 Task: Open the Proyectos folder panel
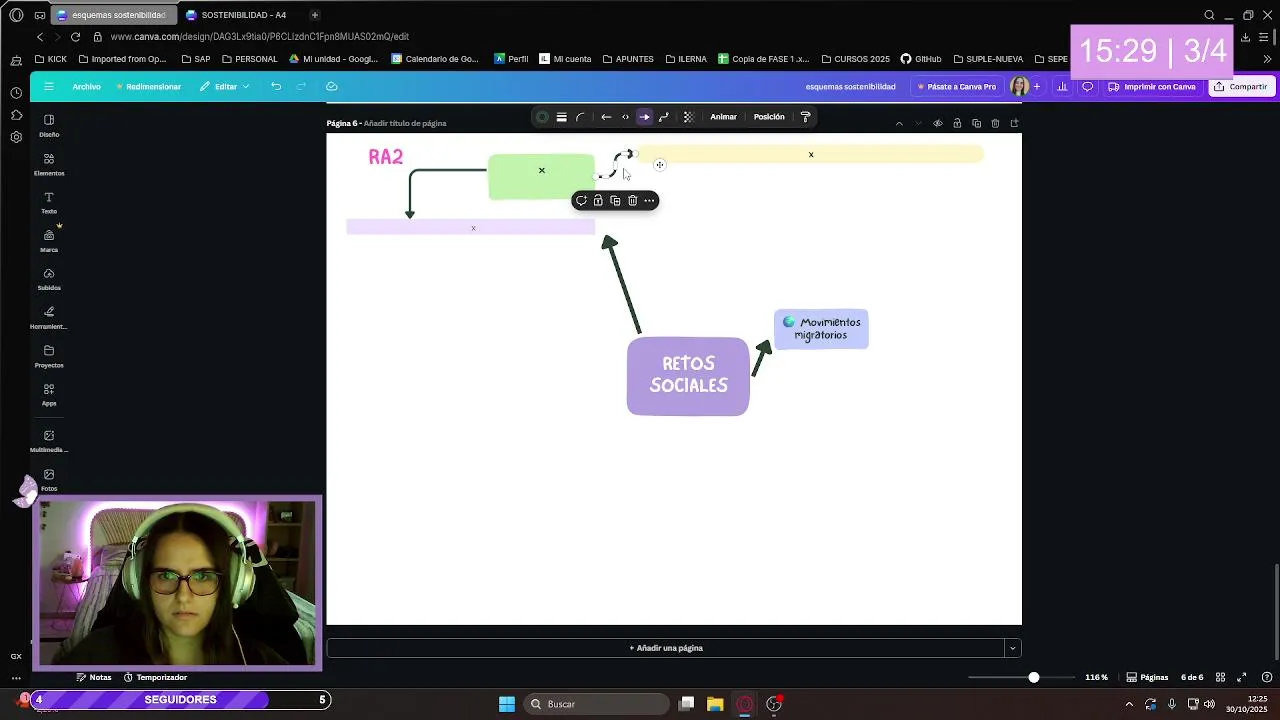point(49,356)
